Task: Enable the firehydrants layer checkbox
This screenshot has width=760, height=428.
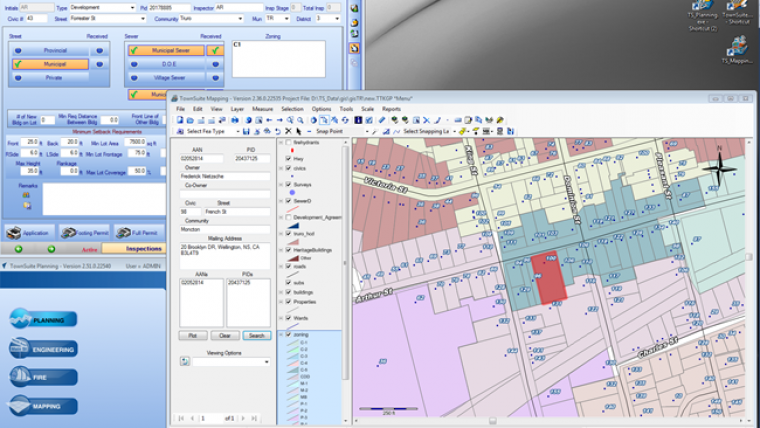Action: click(288, 143)
